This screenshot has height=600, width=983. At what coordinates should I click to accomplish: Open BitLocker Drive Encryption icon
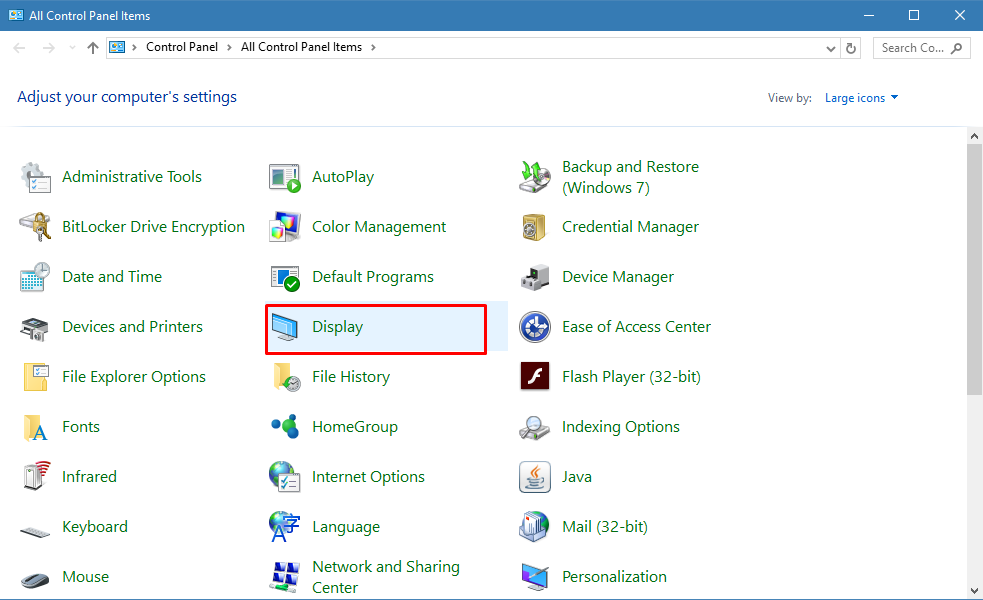tap(36, 227)
